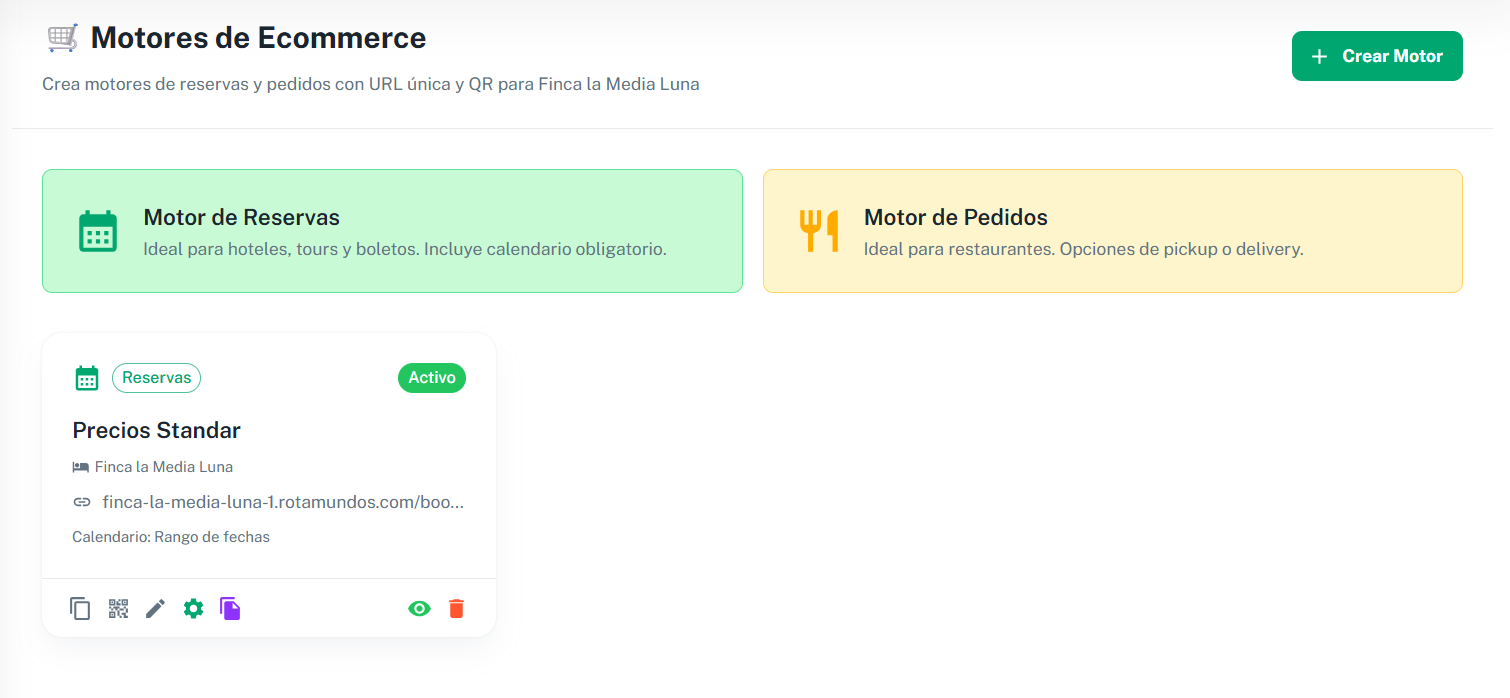1510x698 pixels.
Task: Delete Precios Standar with the trash icon
Action: [457, 608]
